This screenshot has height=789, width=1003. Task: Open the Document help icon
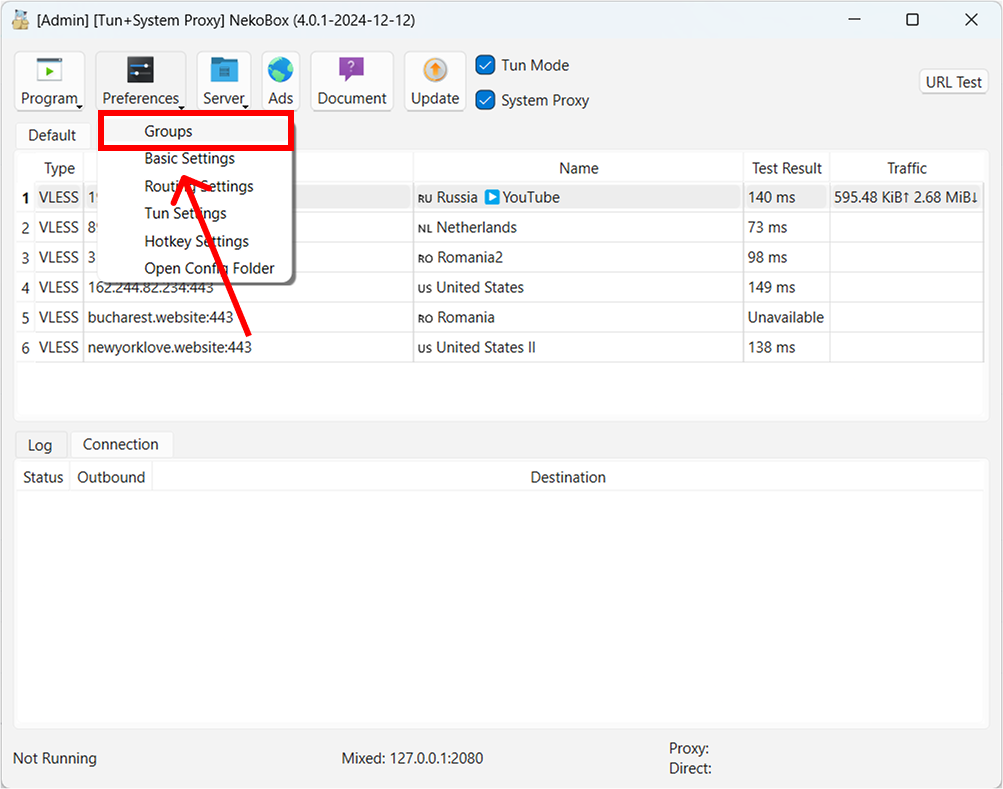coord(351,70)
